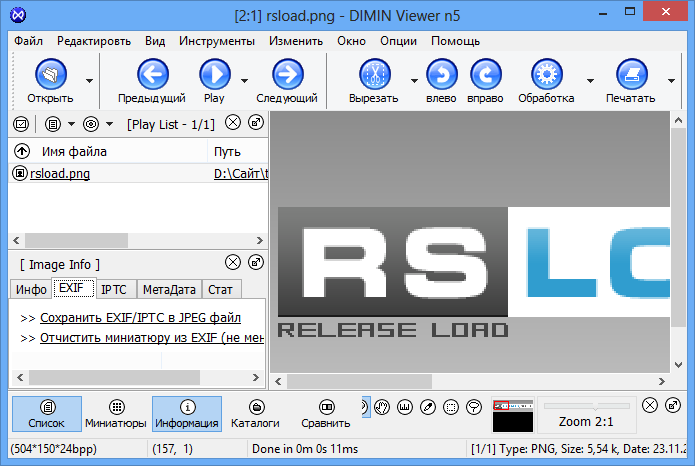Click play list horizontal scroll right arrow
The image size is (695, 466).
[x=260, y=240]
